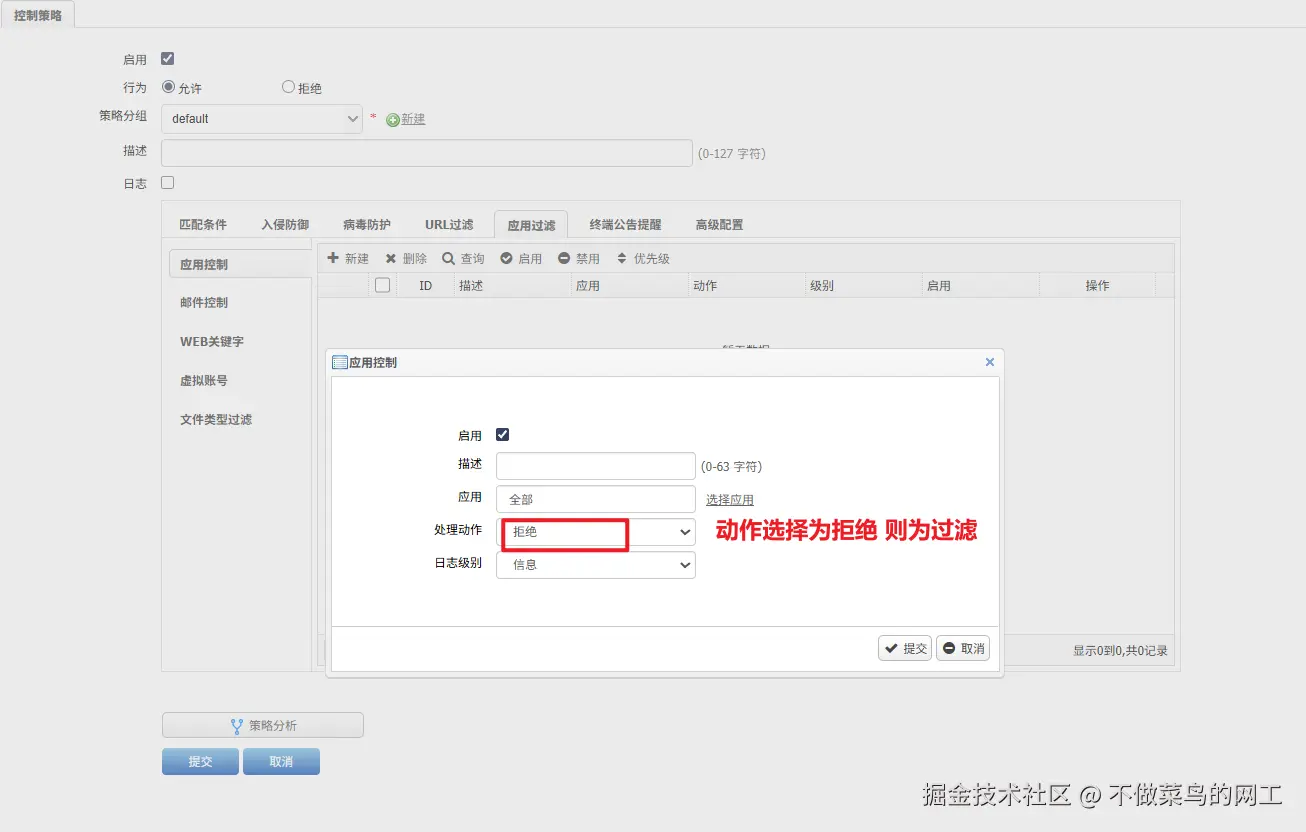1306x832 pixels.
Task: Click the 优先级 toolbar button
Action: [x=643, y=258]
